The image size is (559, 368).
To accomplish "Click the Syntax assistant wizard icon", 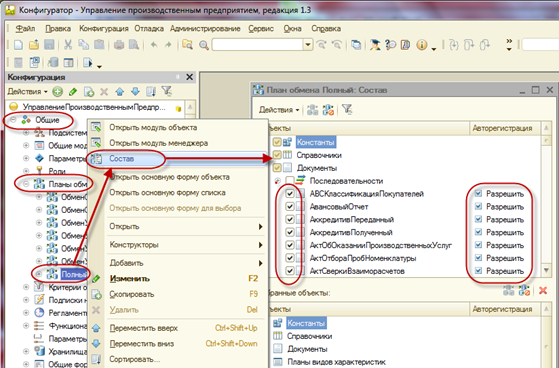I will coord(375,45).
